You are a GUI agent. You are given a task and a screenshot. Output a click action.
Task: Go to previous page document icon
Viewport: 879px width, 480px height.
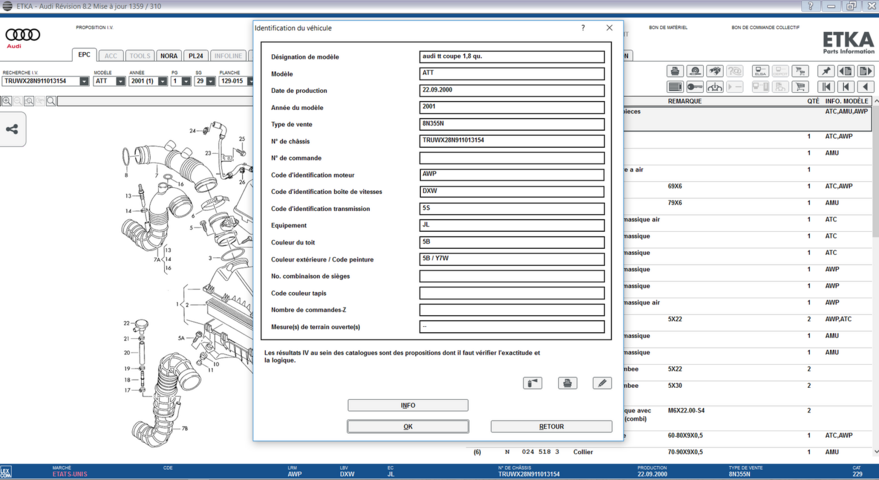coord(846,71)
